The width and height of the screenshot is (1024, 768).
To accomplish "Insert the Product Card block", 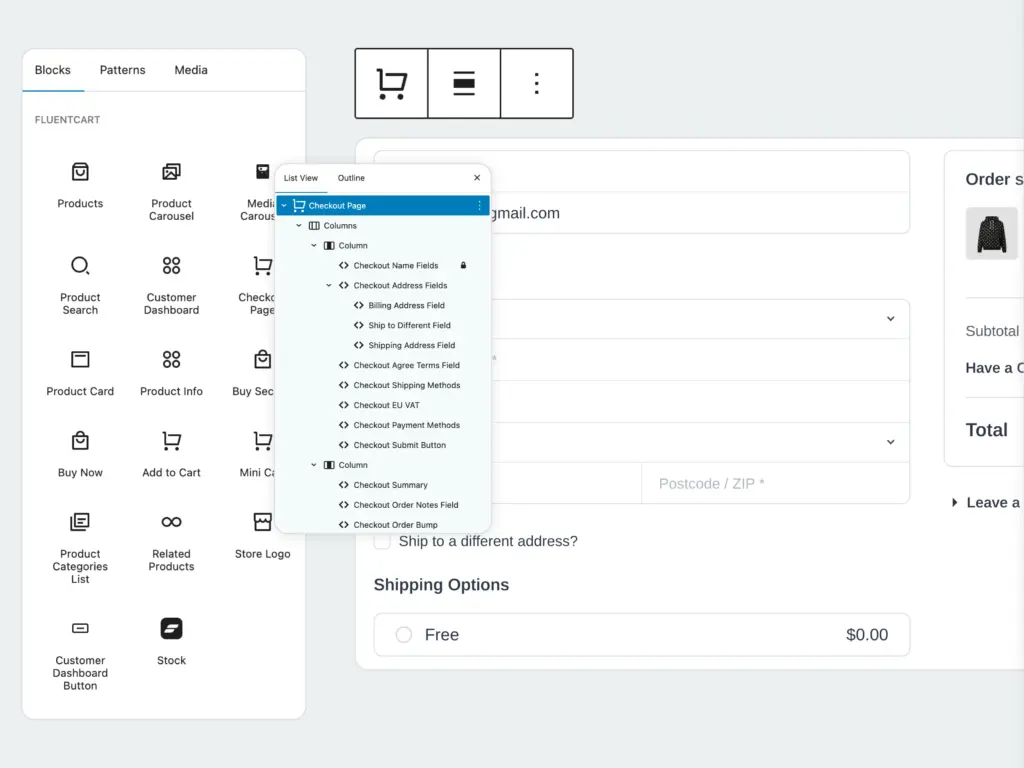I will point(80,373).
